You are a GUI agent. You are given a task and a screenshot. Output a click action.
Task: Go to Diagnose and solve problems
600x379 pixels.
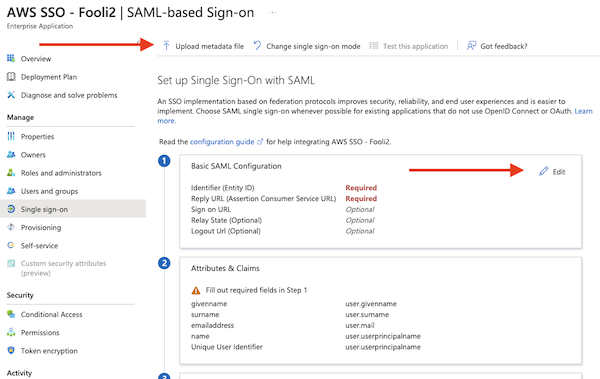69,95
